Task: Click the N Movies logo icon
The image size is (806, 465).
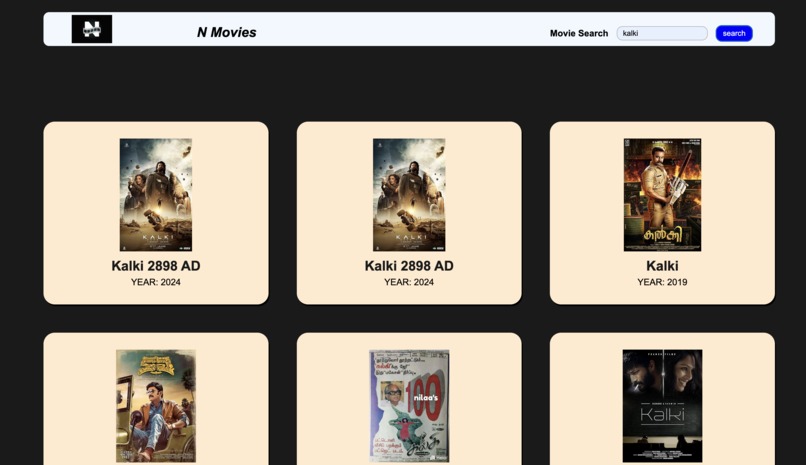Action: click(91, 29)
